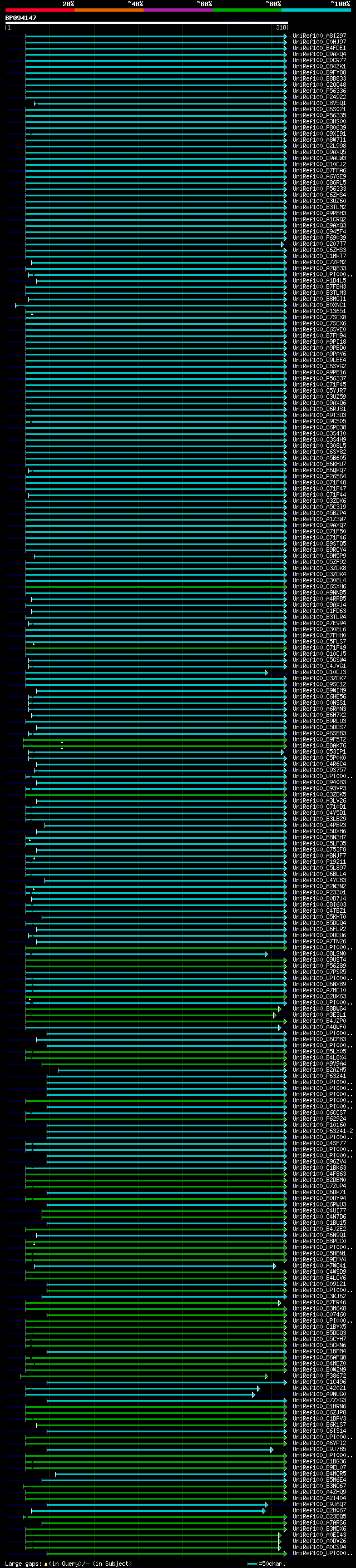Click the purple ~60% identity legend segment
356x1568 pixels.
[x=177, y=10]
